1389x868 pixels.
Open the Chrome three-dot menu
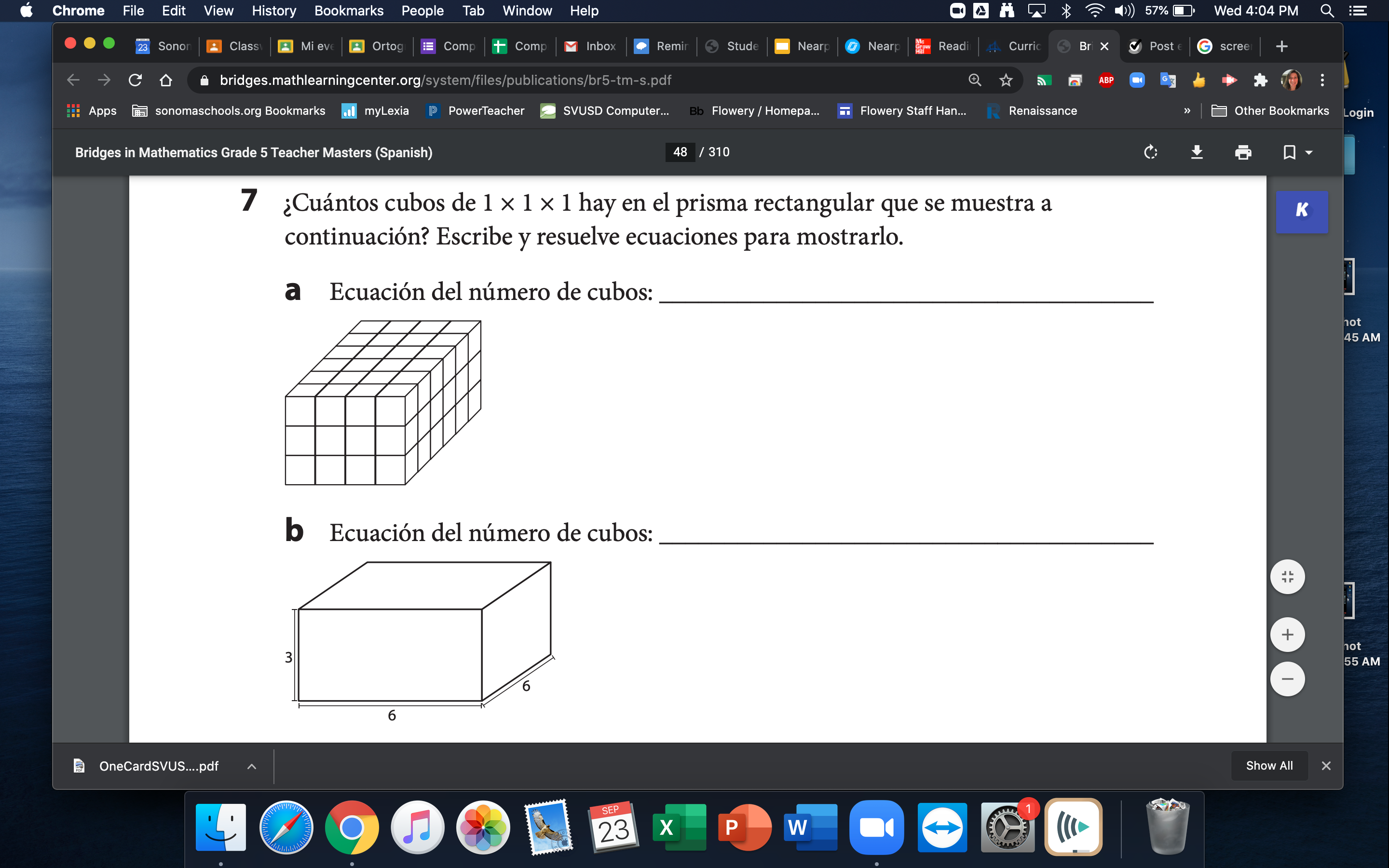[1322, 81]
